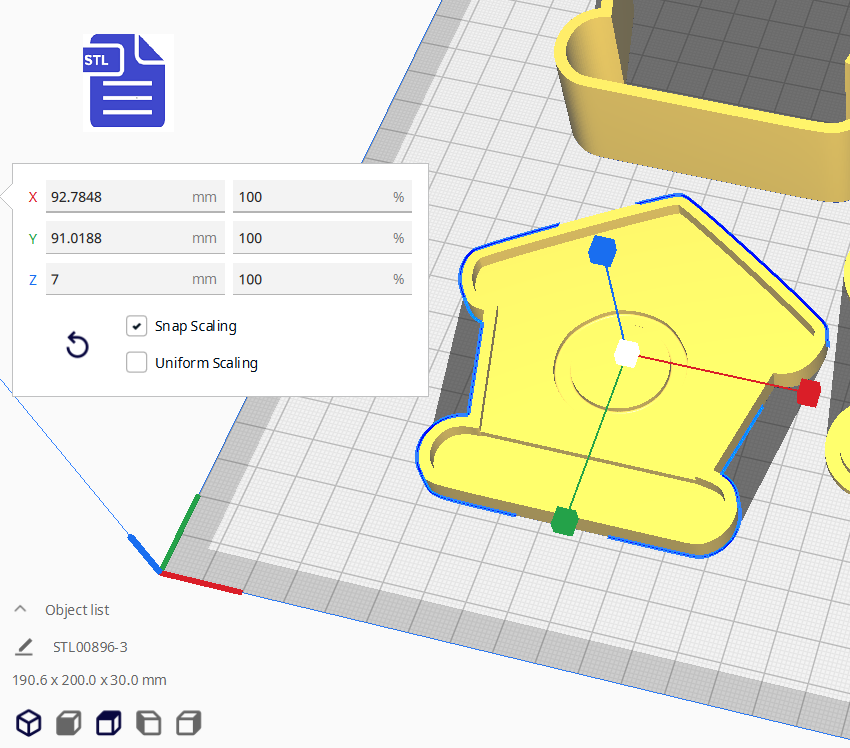This screenshot has height=748, width=850.
Task: Switch to the 3D view cube icon
Action: pos(28,722)
